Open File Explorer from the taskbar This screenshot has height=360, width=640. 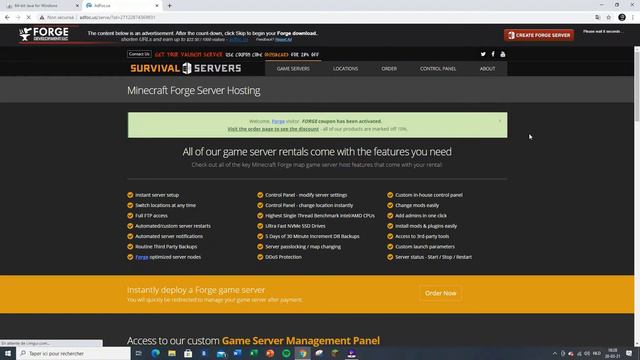[172, 353]
